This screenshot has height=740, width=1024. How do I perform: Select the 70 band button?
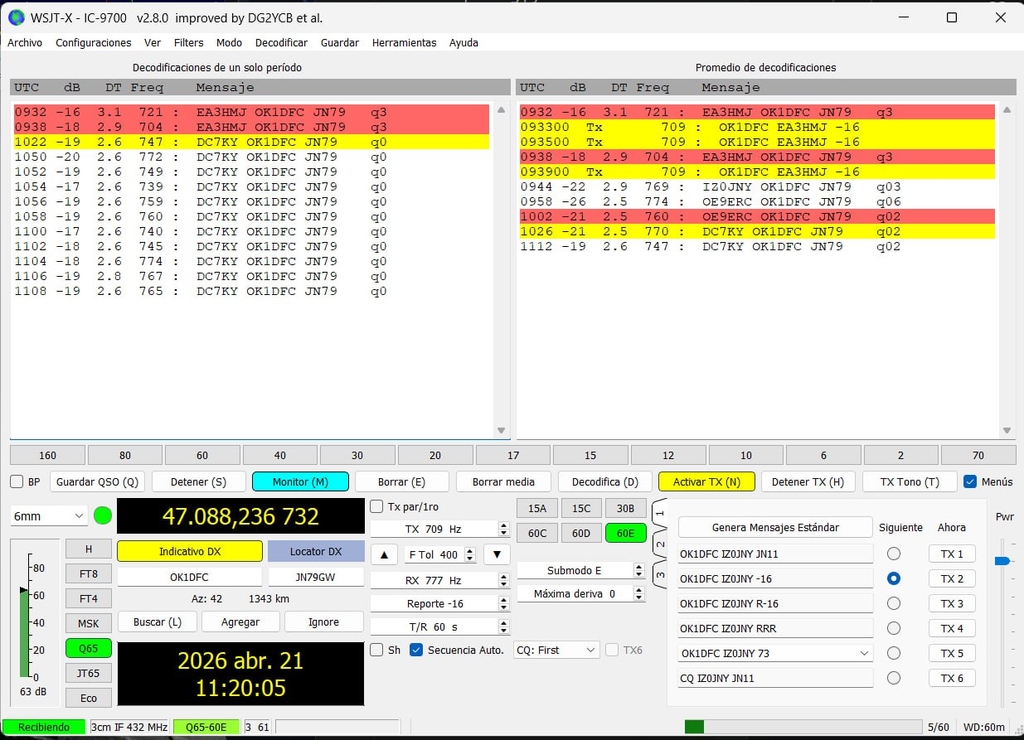tap(978, 455)
